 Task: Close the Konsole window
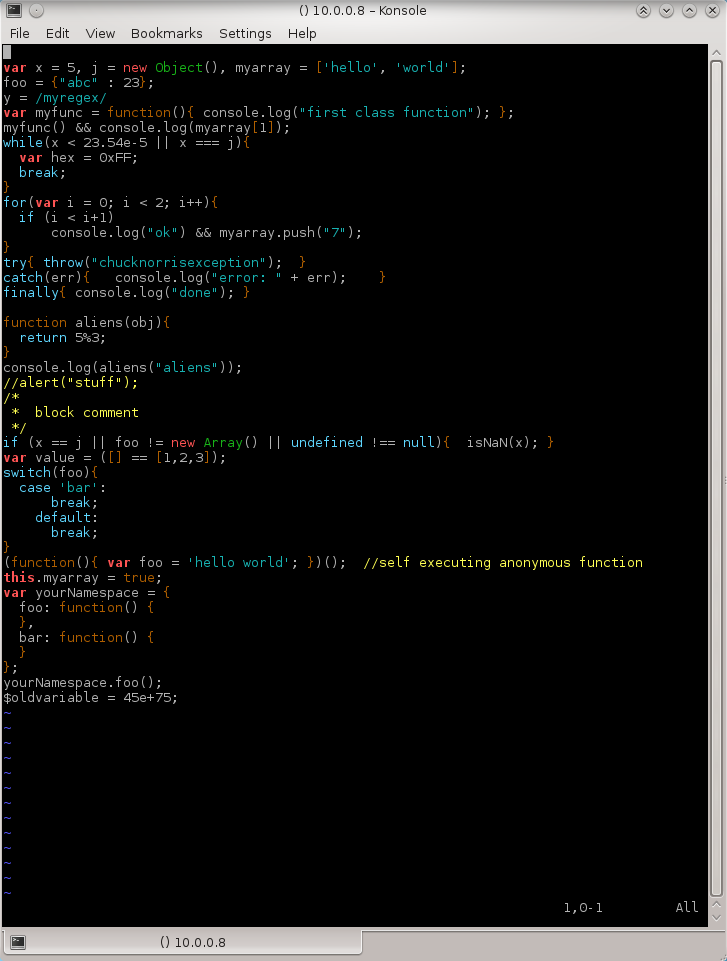[x=712, y=10]
